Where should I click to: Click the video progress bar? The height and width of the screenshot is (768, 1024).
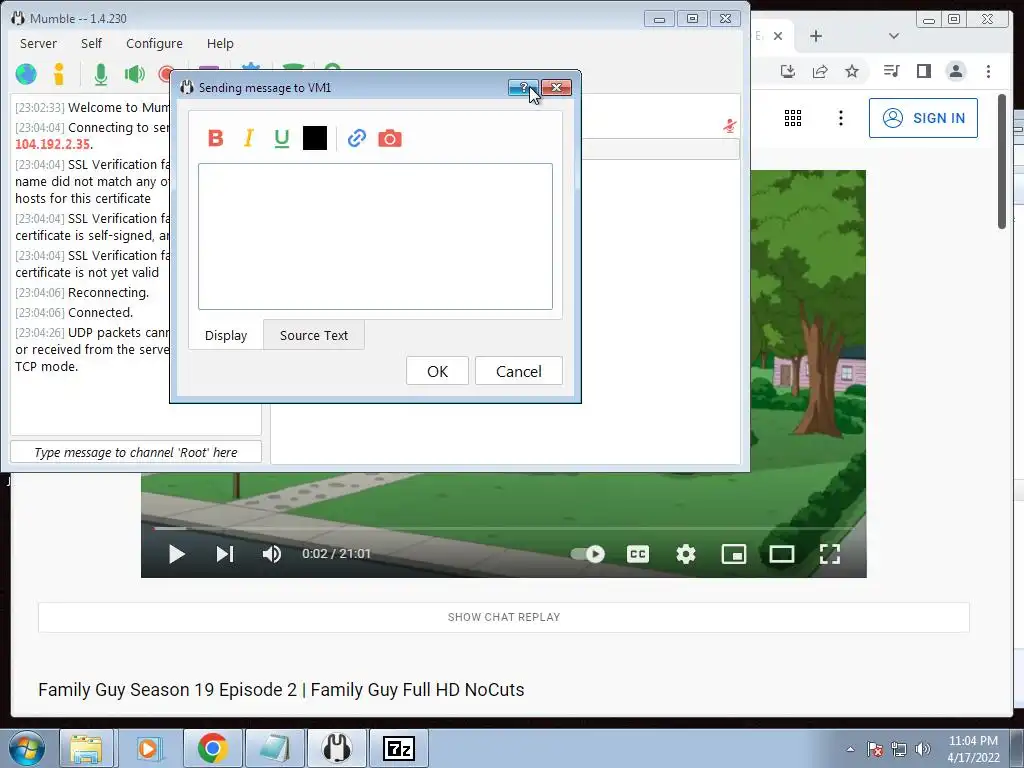(x=504, y=528)
